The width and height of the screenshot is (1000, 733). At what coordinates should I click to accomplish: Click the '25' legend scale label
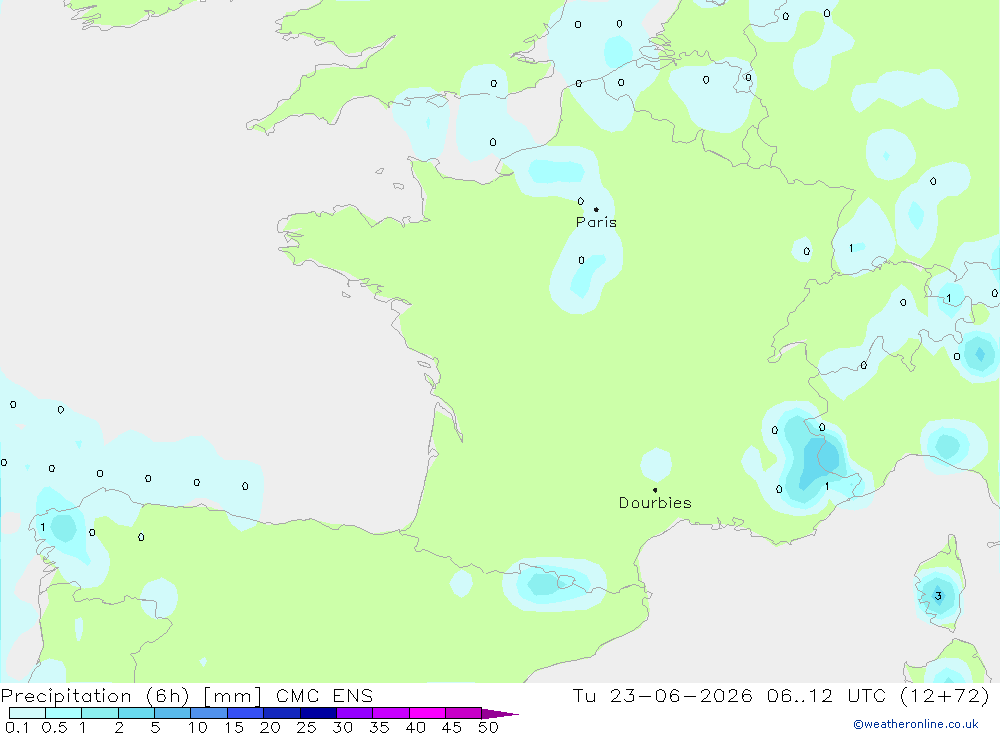306,727
